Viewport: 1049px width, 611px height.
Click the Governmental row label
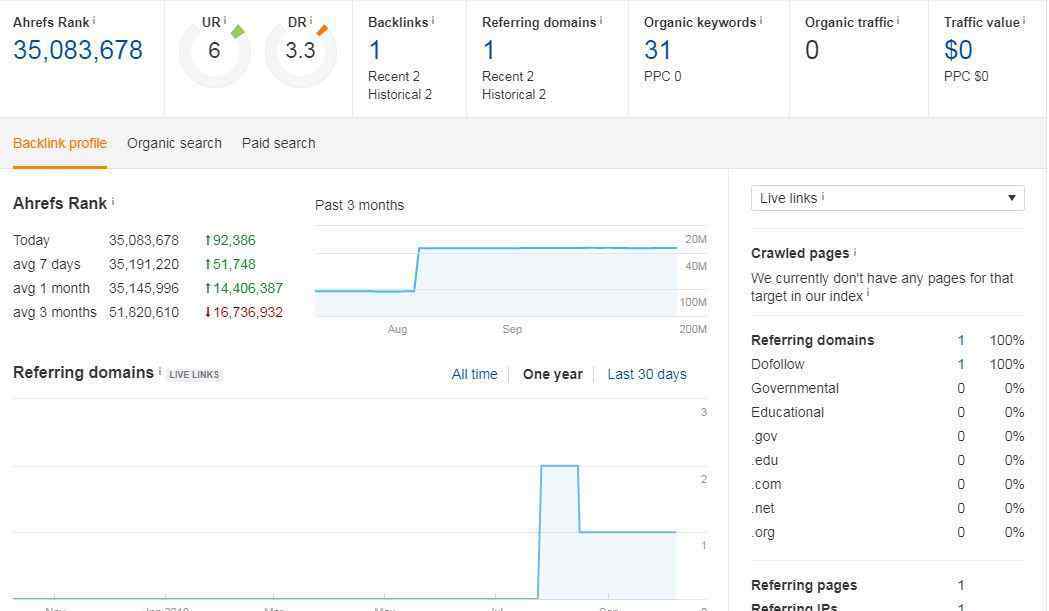click(x=795, y=388)
